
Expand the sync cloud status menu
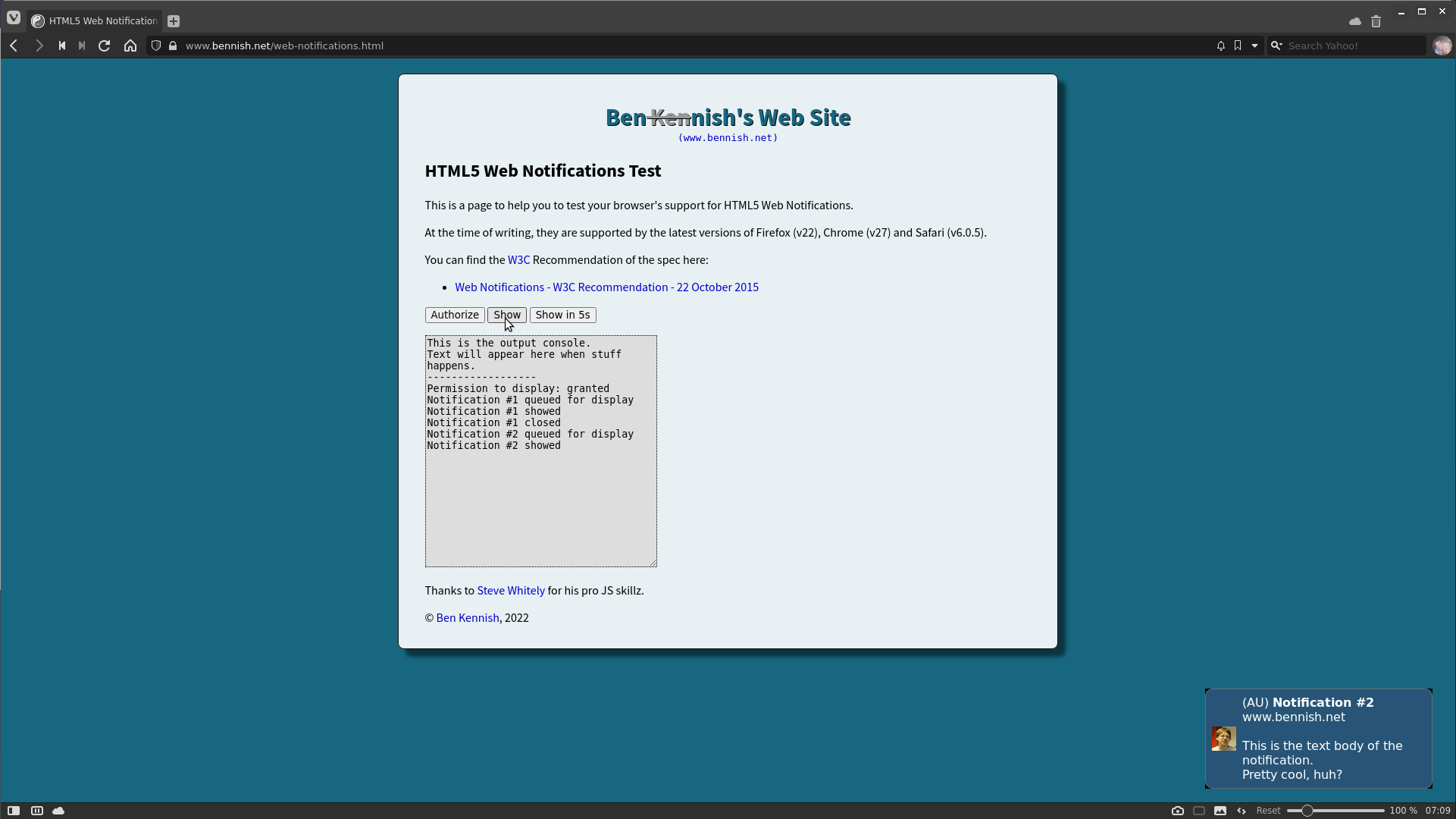click(x=1354, y=21)
